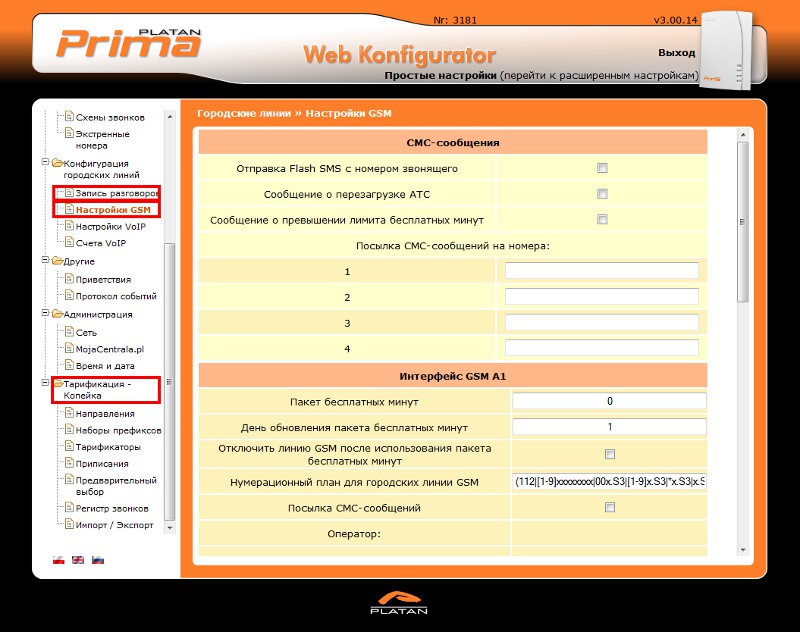This screenshot has height=632, width=800.
Task: Switch language with the British flag icon
Action: click(78, 560)
